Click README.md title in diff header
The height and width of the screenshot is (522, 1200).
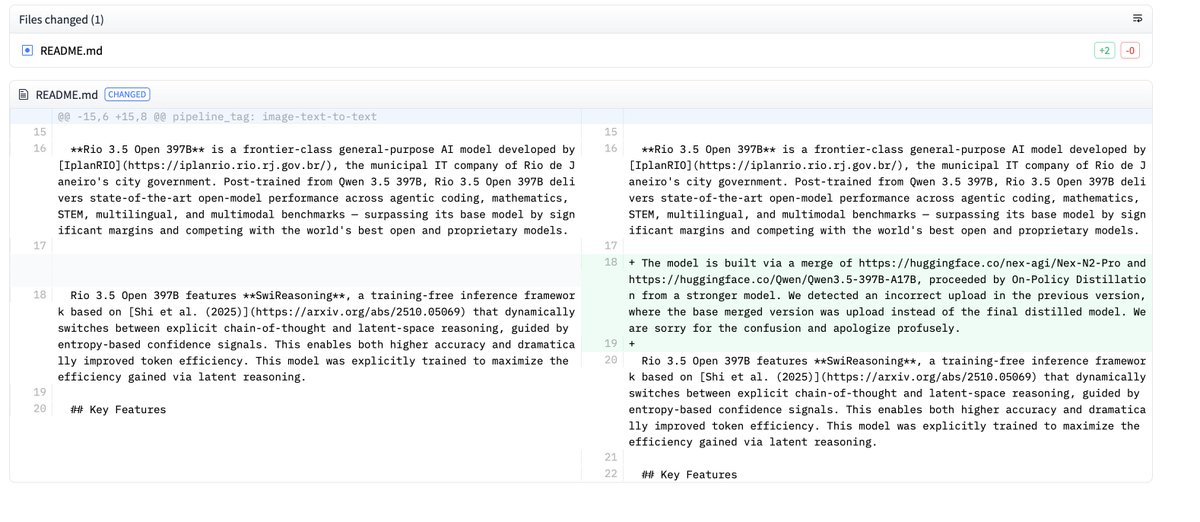[x=67, y=95]
